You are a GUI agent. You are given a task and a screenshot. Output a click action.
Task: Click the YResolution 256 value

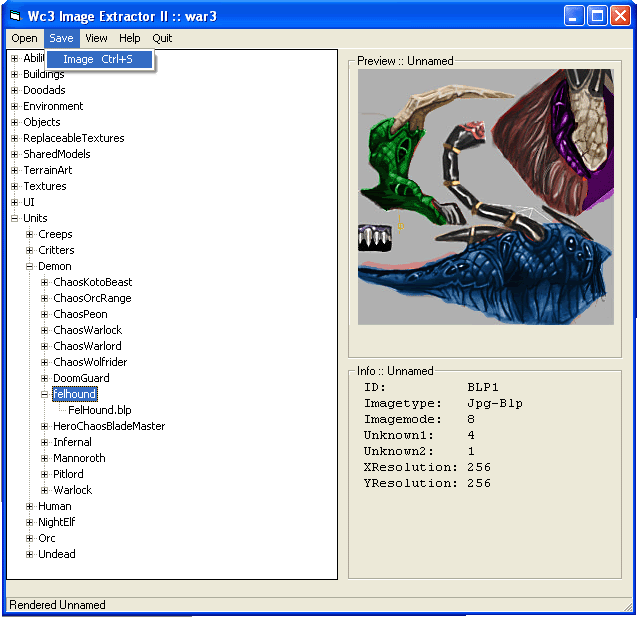(x=478, y=483)
